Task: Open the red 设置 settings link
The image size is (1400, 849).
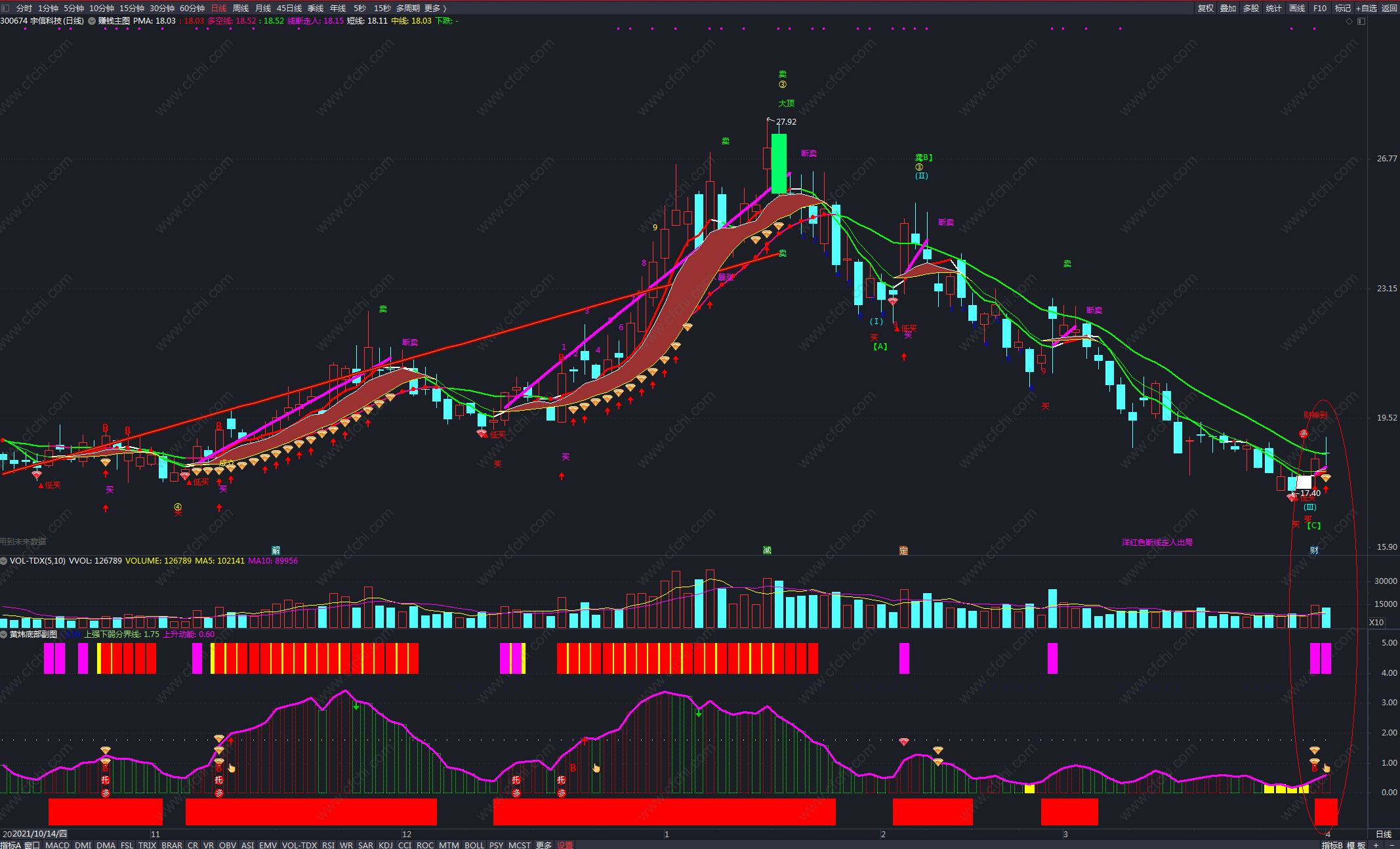Action: [565, 844]
